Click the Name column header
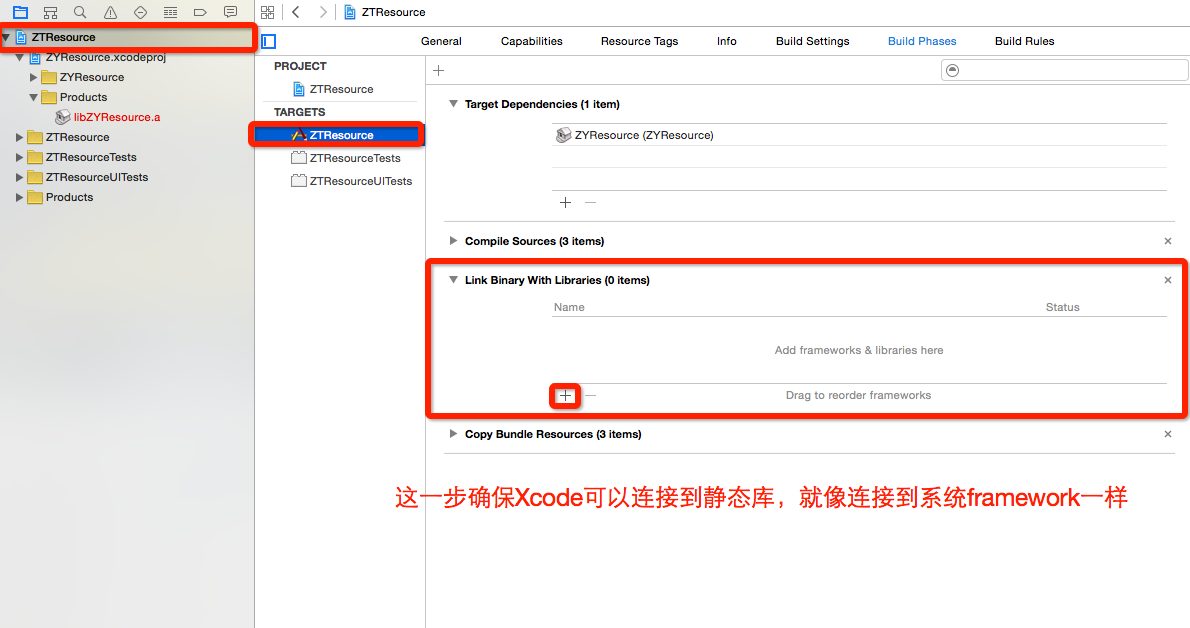This screenshot has height=628, width=1190. pyautogui.click(x=569, y=307)
